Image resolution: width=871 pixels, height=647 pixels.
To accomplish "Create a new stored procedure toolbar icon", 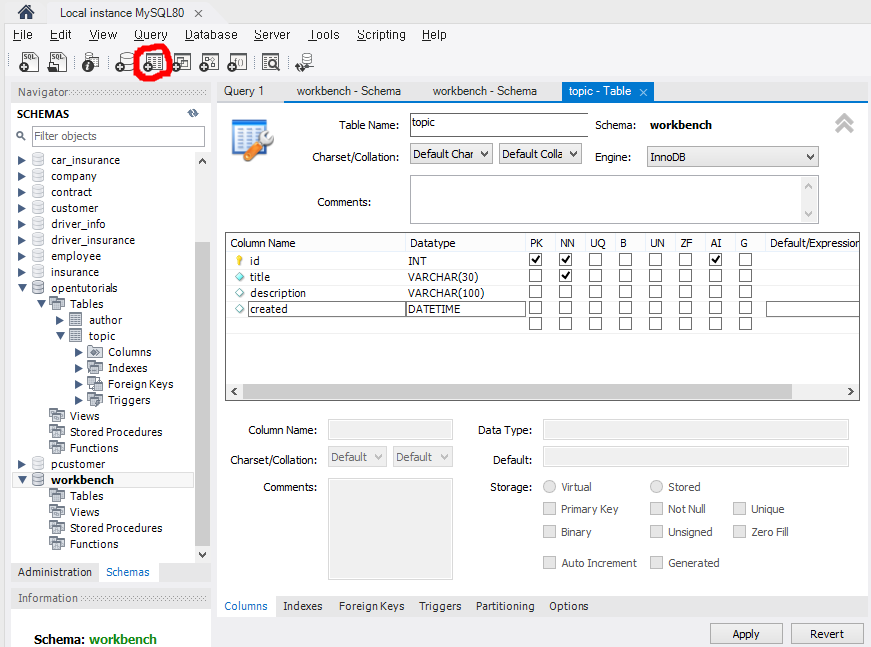I will [x=209, y=62].
